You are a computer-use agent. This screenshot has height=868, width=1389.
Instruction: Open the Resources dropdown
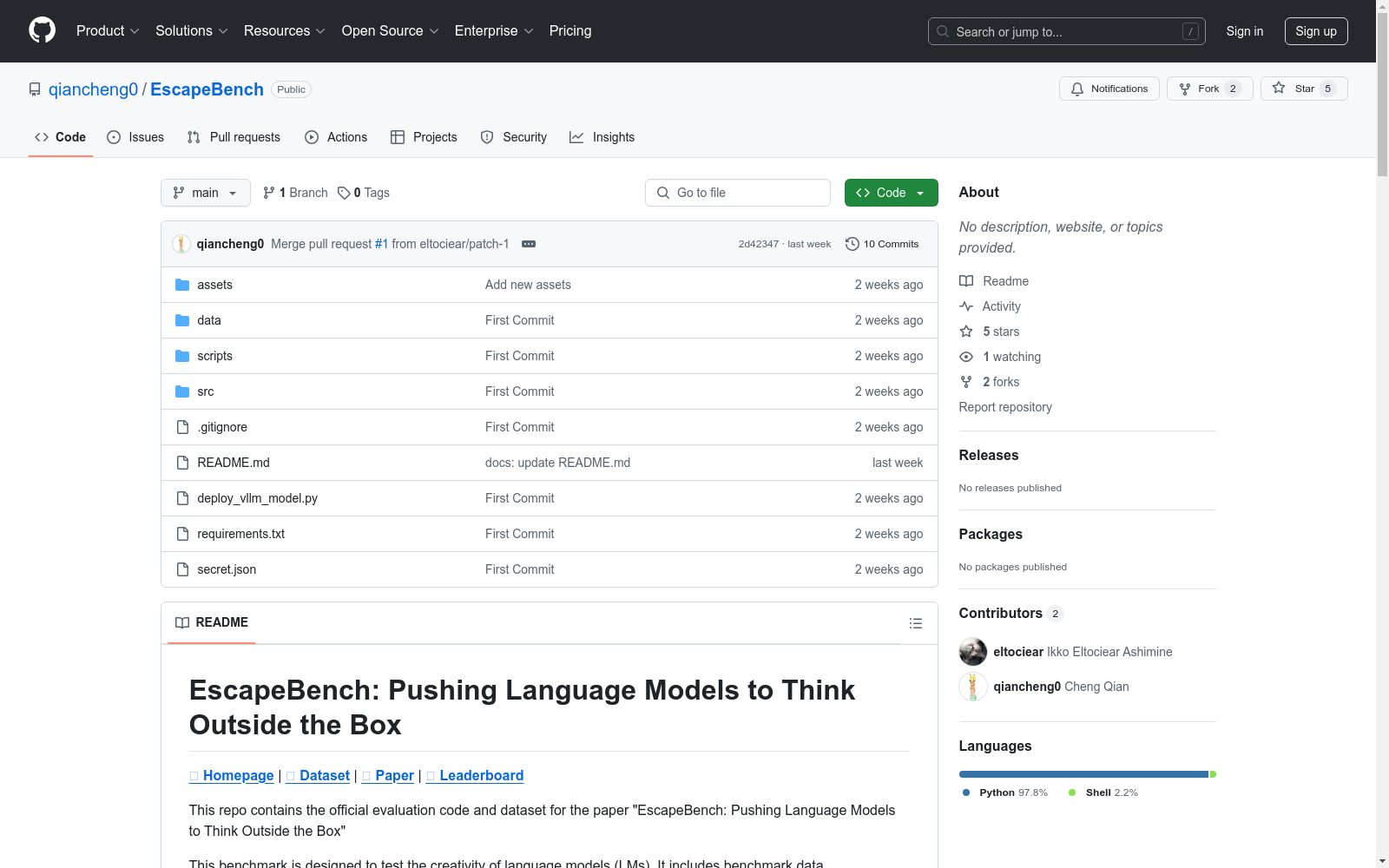click(285, 31)
